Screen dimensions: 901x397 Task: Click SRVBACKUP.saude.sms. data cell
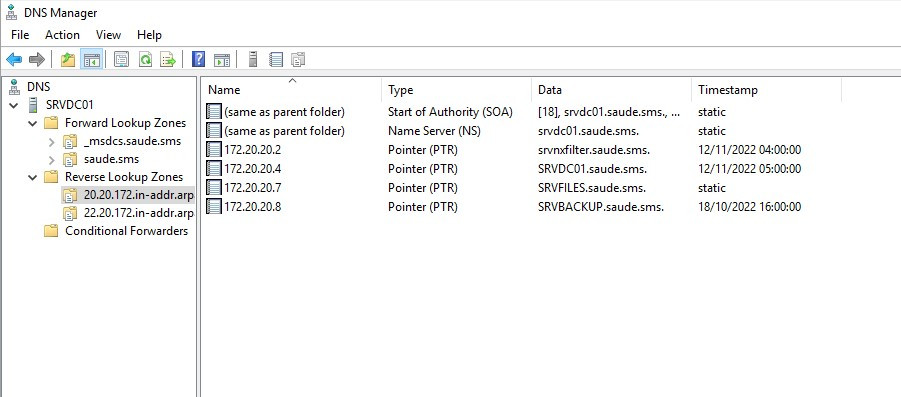[600, 206]
